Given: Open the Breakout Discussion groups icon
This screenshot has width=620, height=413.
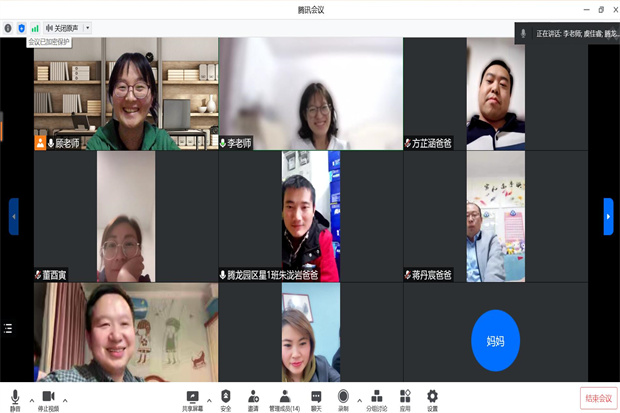Looking at the screenshot, I should click(376, 397).
